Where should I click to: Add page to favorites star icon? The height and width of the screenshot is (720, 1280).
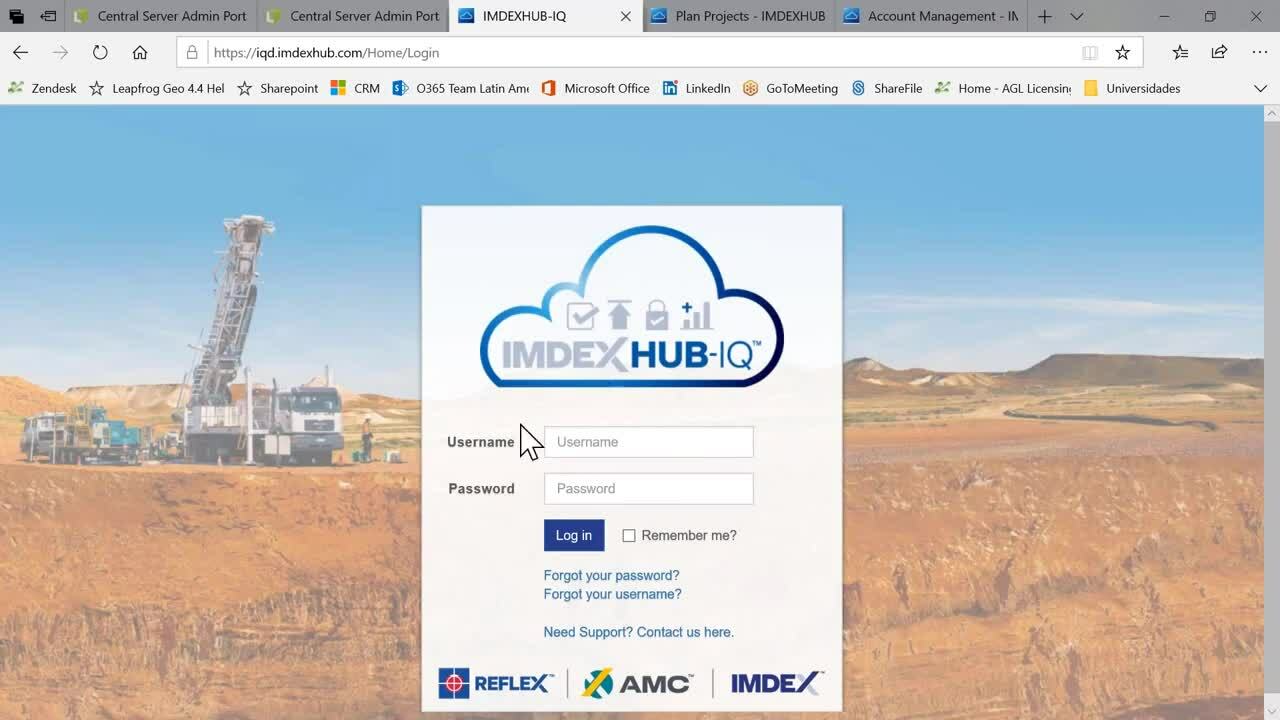1123,52
